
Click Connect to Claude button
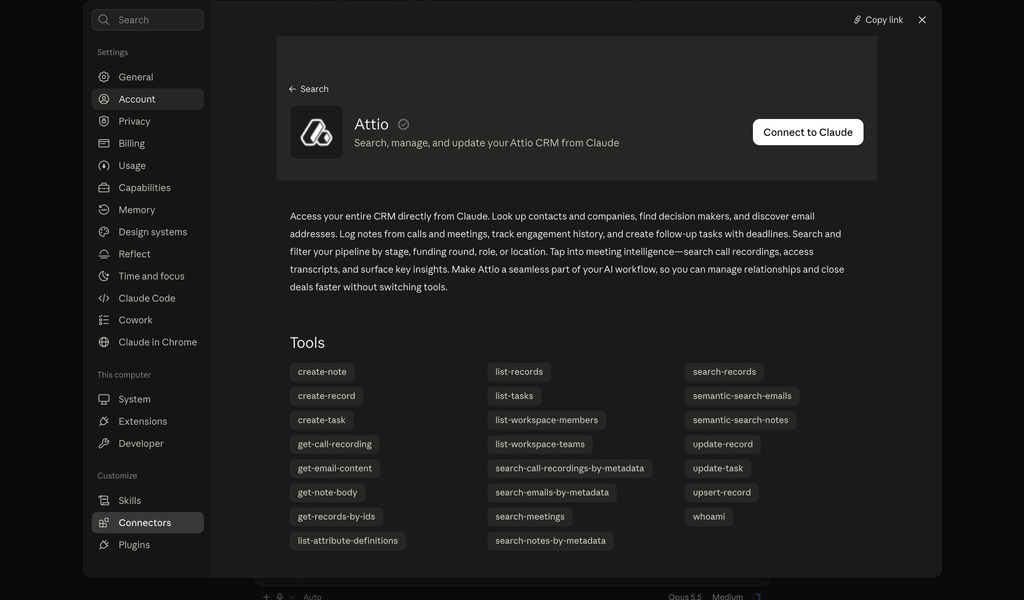pyautogui.click(x=808, y=132)
